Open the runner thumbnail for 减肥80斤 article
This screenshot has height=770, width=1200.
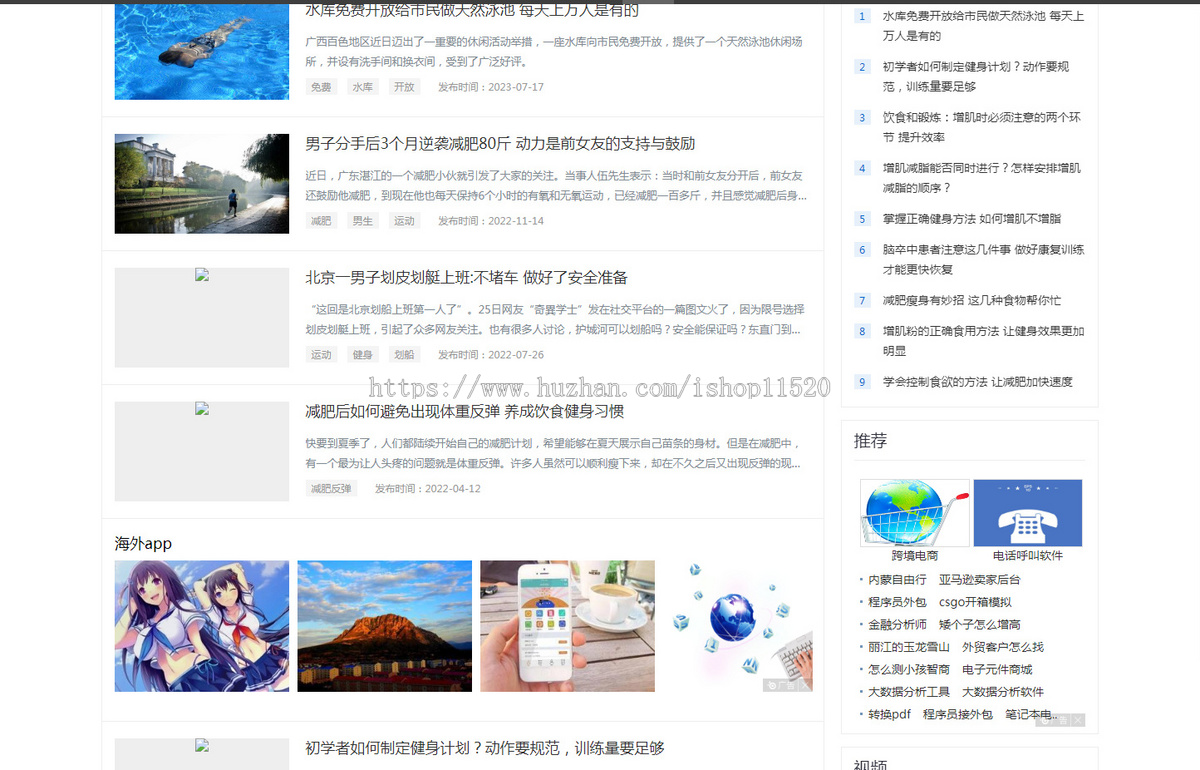pos(202,184)
